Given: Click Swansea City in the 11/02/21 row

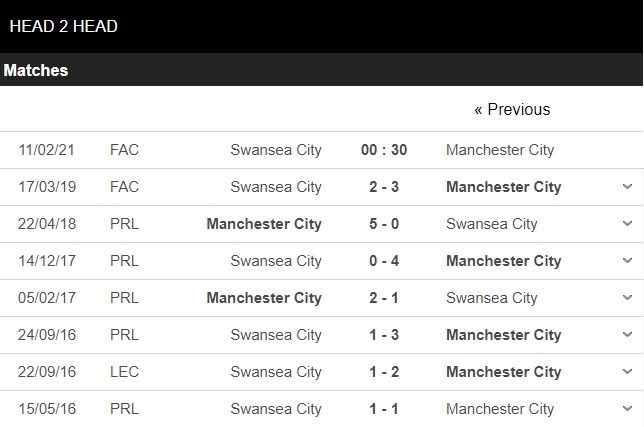Looking at the screenshot, I should 276,150.
